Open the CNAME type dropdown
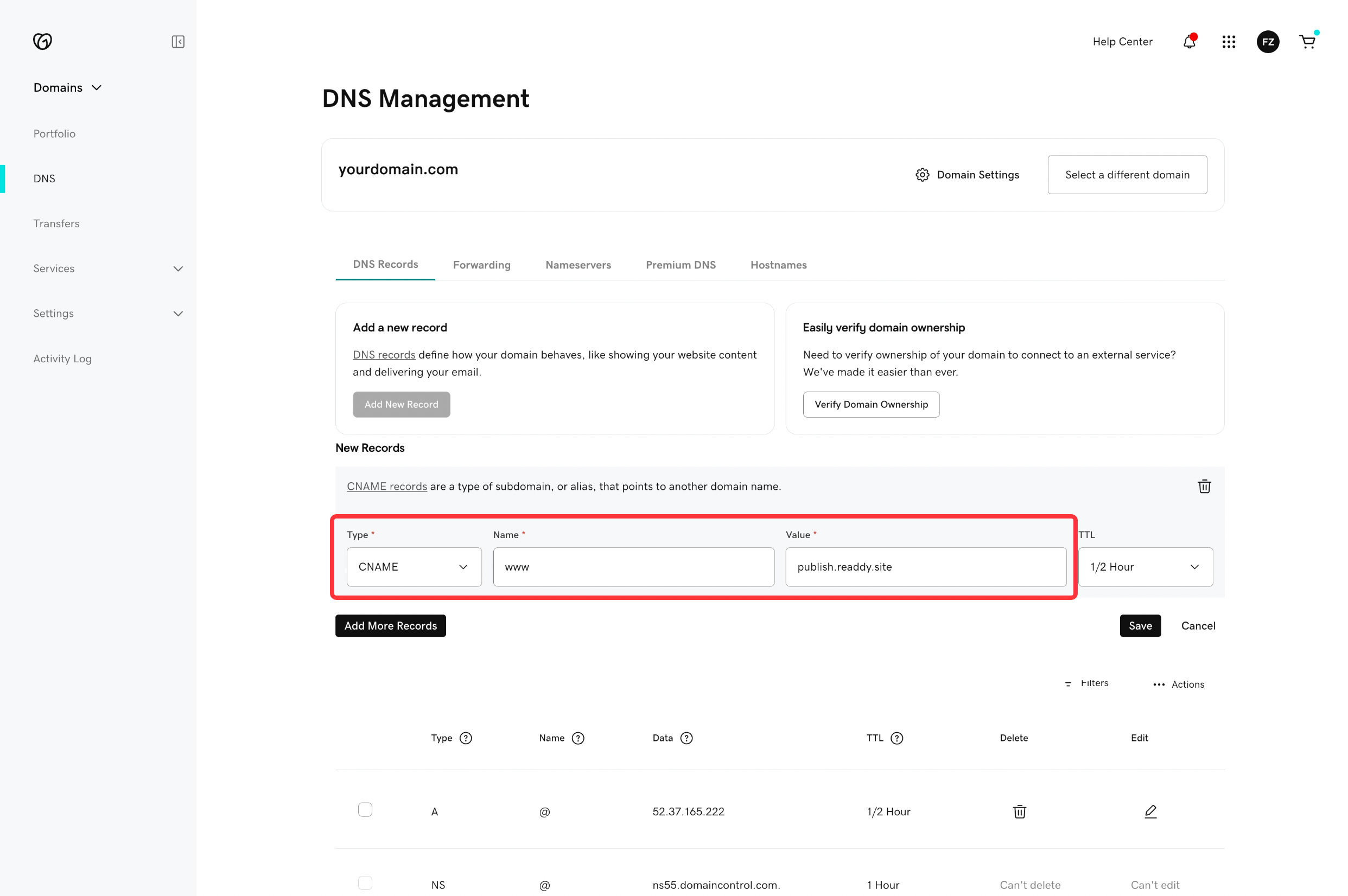The height and width of the screenshot is (896, 1348). 414,567
